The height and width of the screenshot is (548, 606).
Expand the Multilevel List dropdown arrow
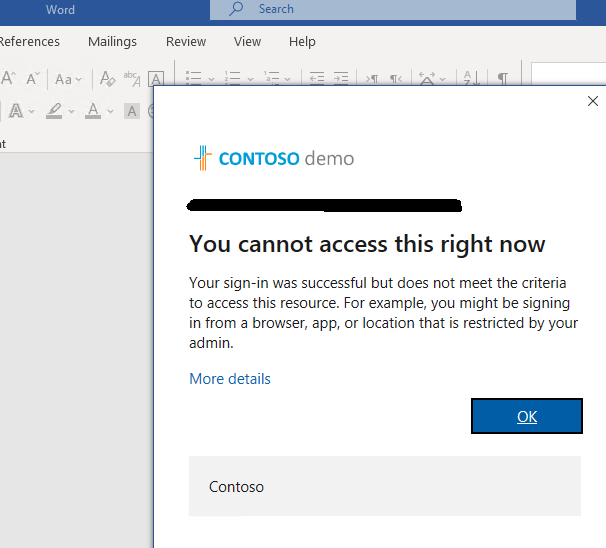[x=288, y=79]
